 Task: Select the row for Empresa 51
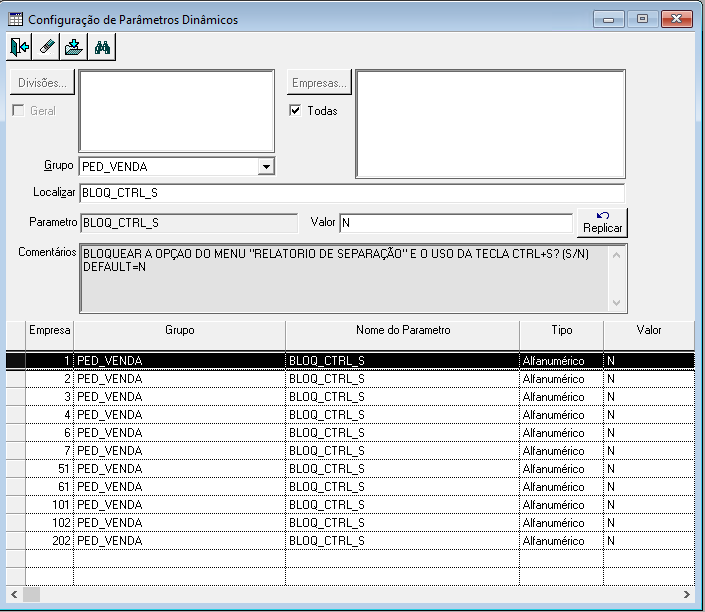tap(350, 469)
